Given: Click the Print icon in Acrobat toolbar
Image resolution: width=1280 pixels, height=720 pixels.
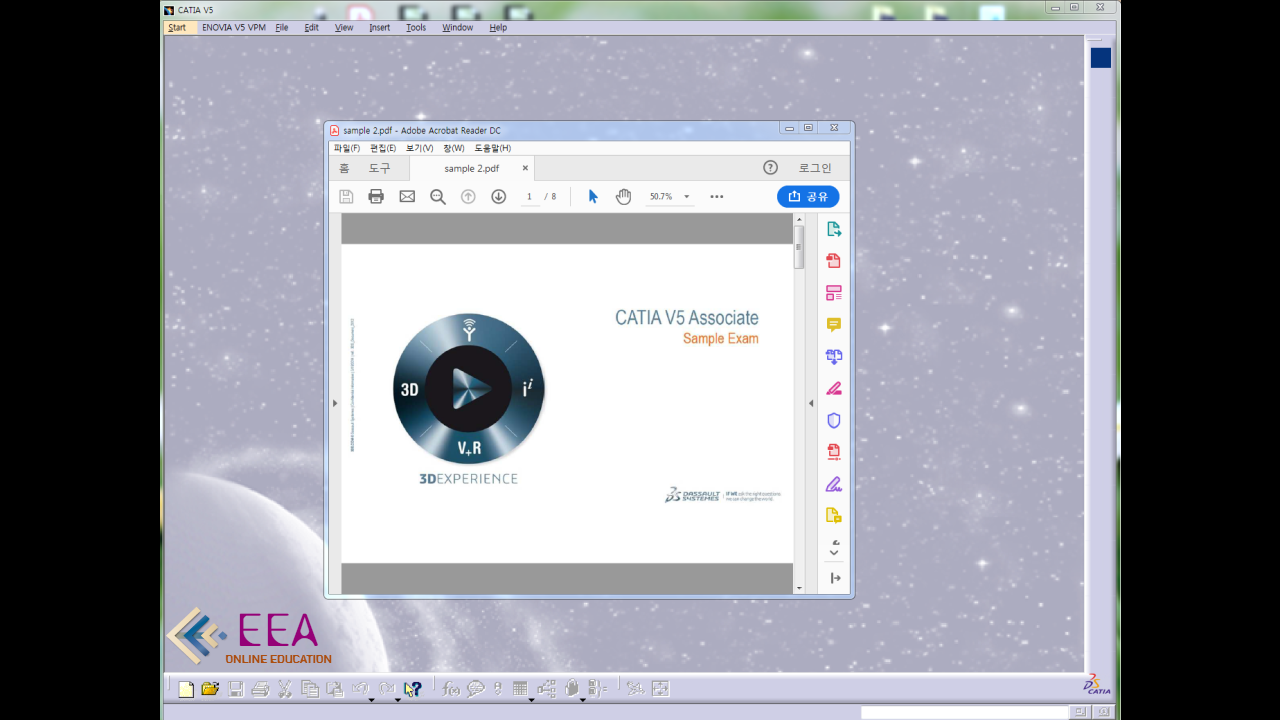Looking at the screenshot, I should 376,197.
